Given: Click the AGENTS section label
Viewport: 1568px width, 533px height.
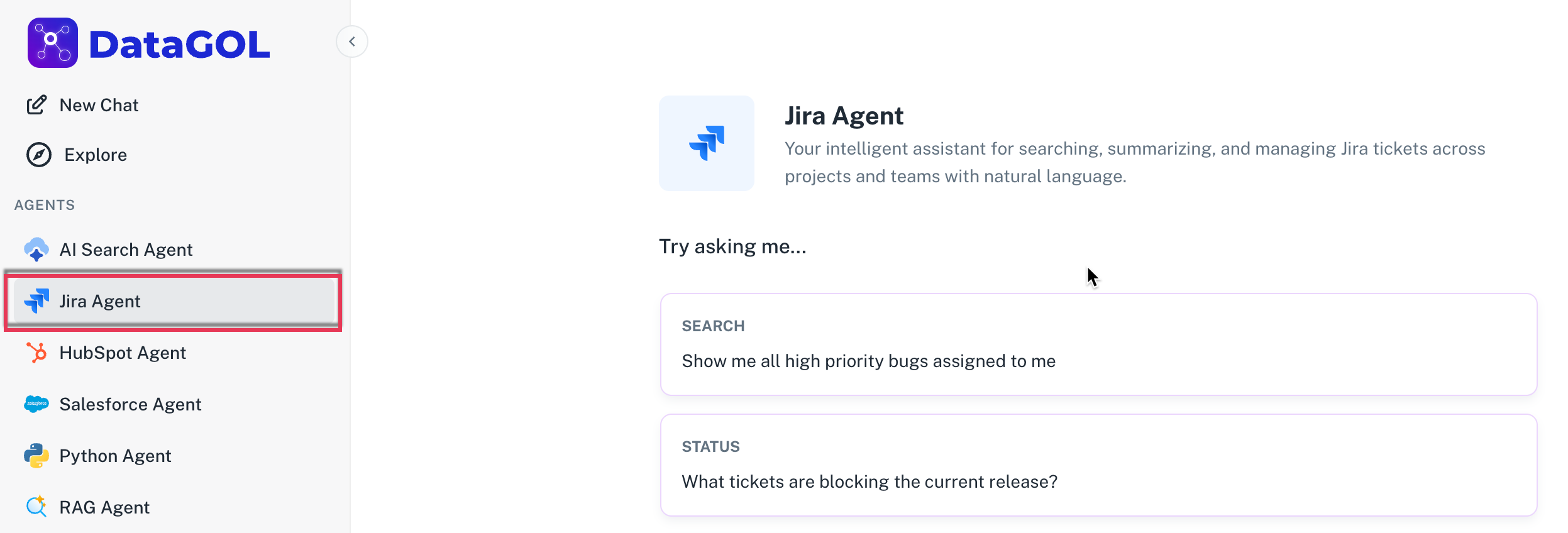Looking at the screenshot, I should click(45, 205).
